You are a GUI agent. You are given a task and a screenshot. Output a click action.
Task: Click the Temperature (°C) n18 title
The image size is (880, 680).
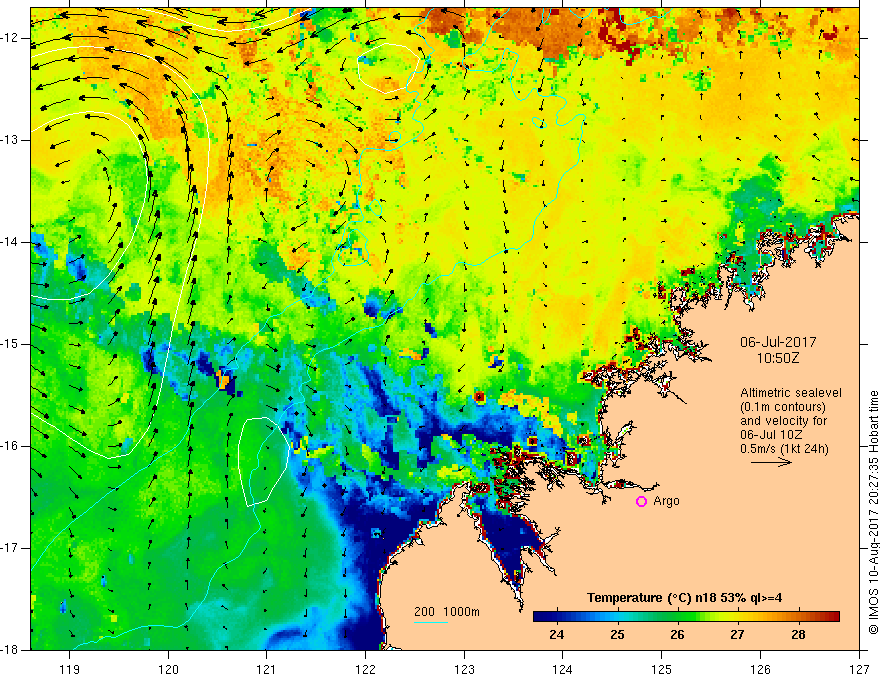684,598
